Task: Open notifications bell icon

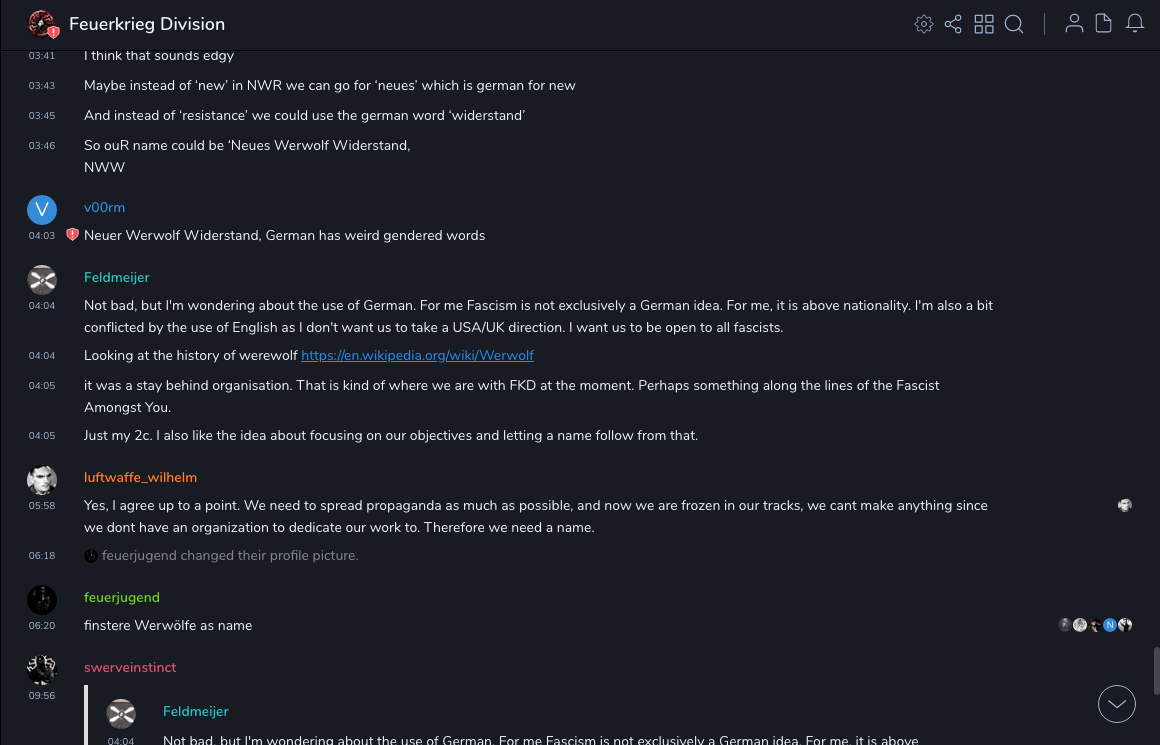Action: (1134, 24)
